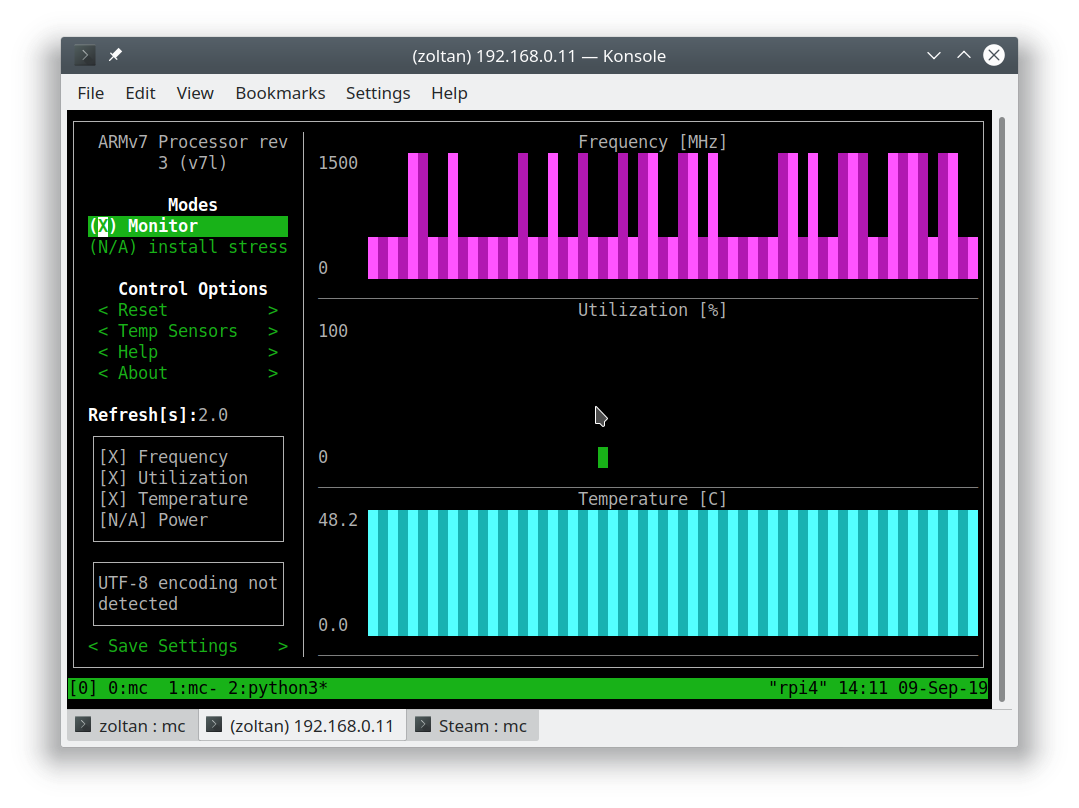Open the About option in Control Options

(x=142, y=373)
